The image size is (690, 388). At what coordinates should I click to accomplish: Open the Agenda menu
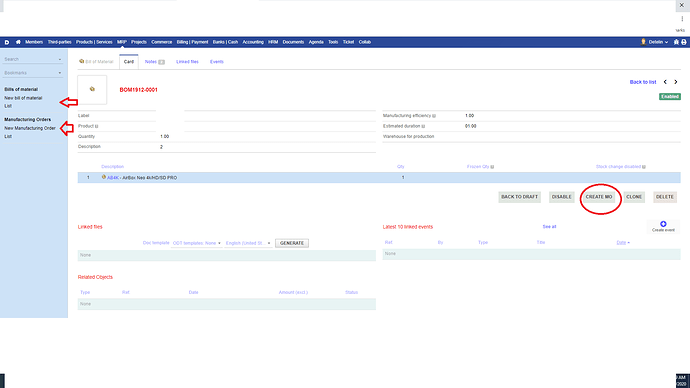click(x=316, y=42)
